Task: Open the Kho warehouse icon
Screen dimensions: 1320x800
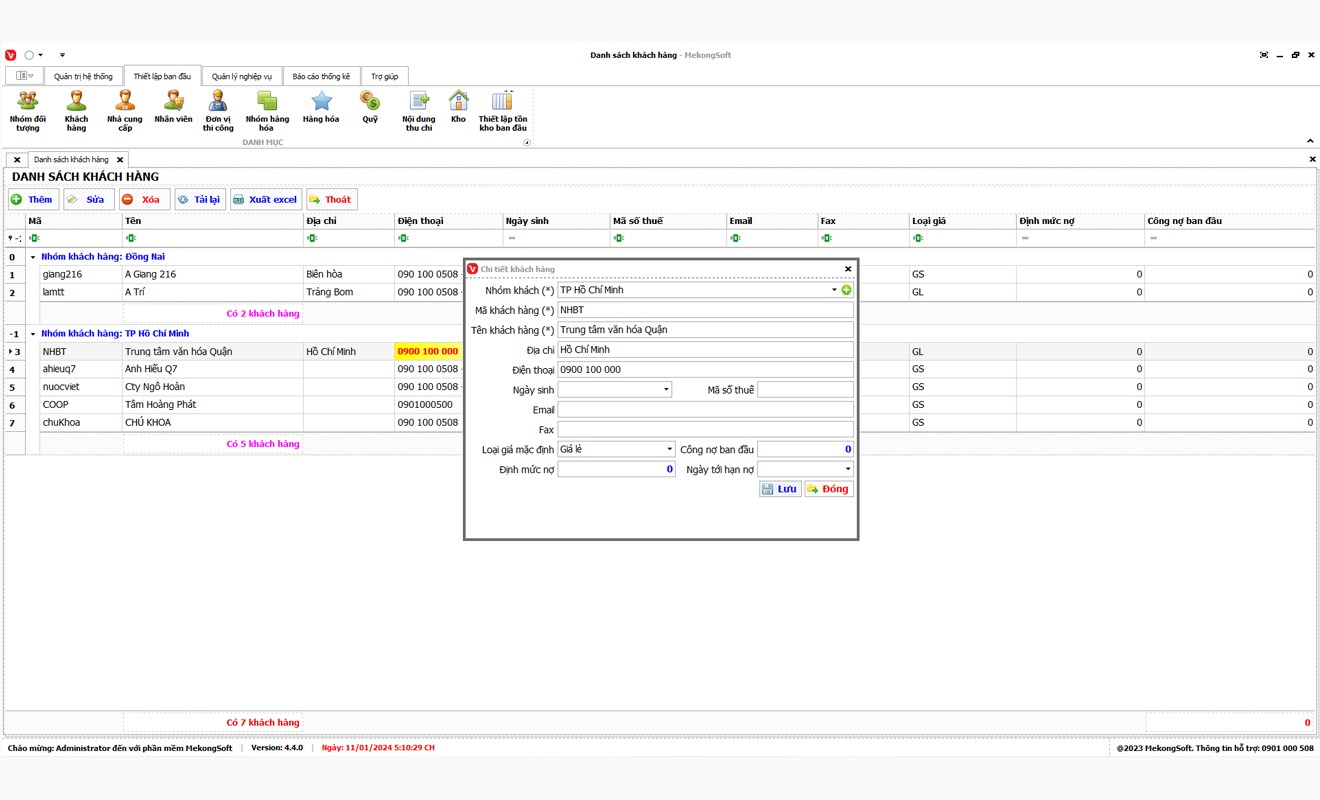Action: [x=458, y=108]
